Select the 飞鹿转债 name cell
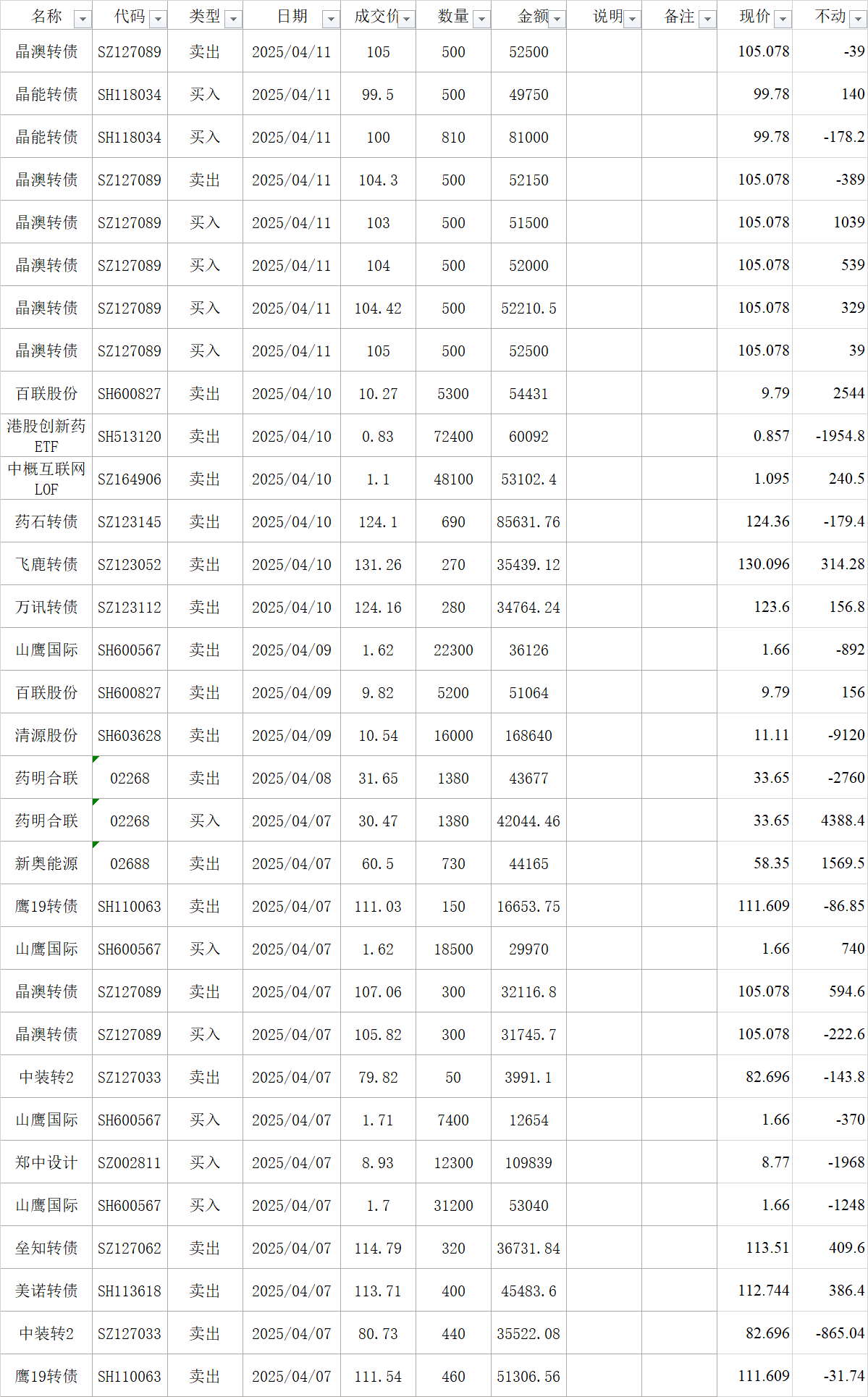The image size is (868, 1397). click(46, 564)
